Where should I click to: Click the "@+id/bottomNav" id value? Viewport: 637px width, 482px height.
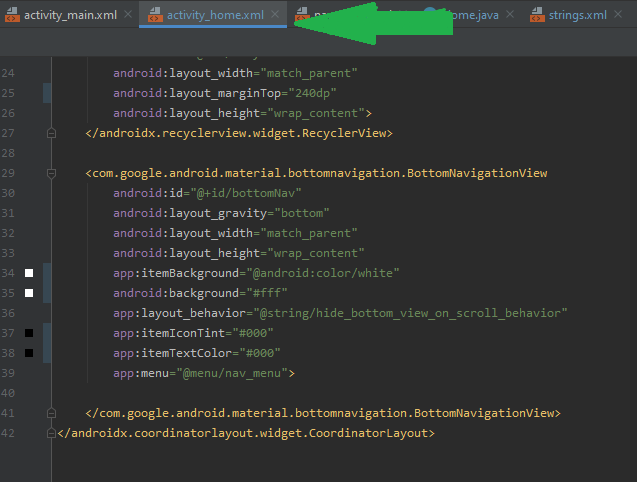pyautogui.click(x=246, y=193)
